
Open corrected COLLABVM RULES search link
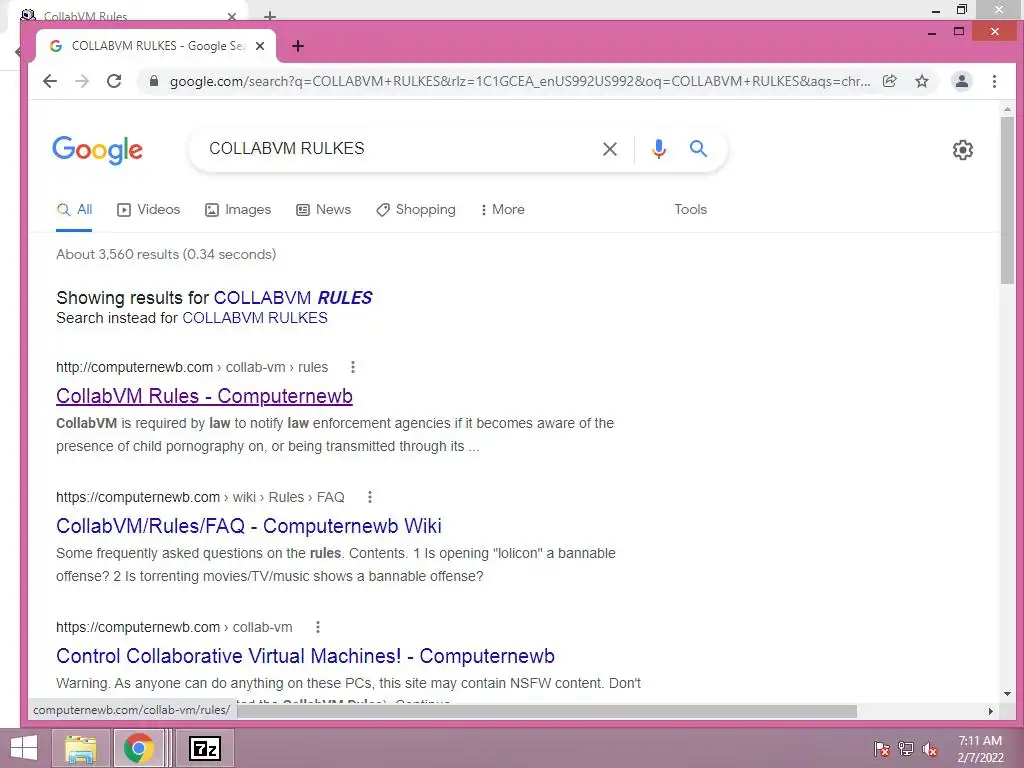[293, 298]
